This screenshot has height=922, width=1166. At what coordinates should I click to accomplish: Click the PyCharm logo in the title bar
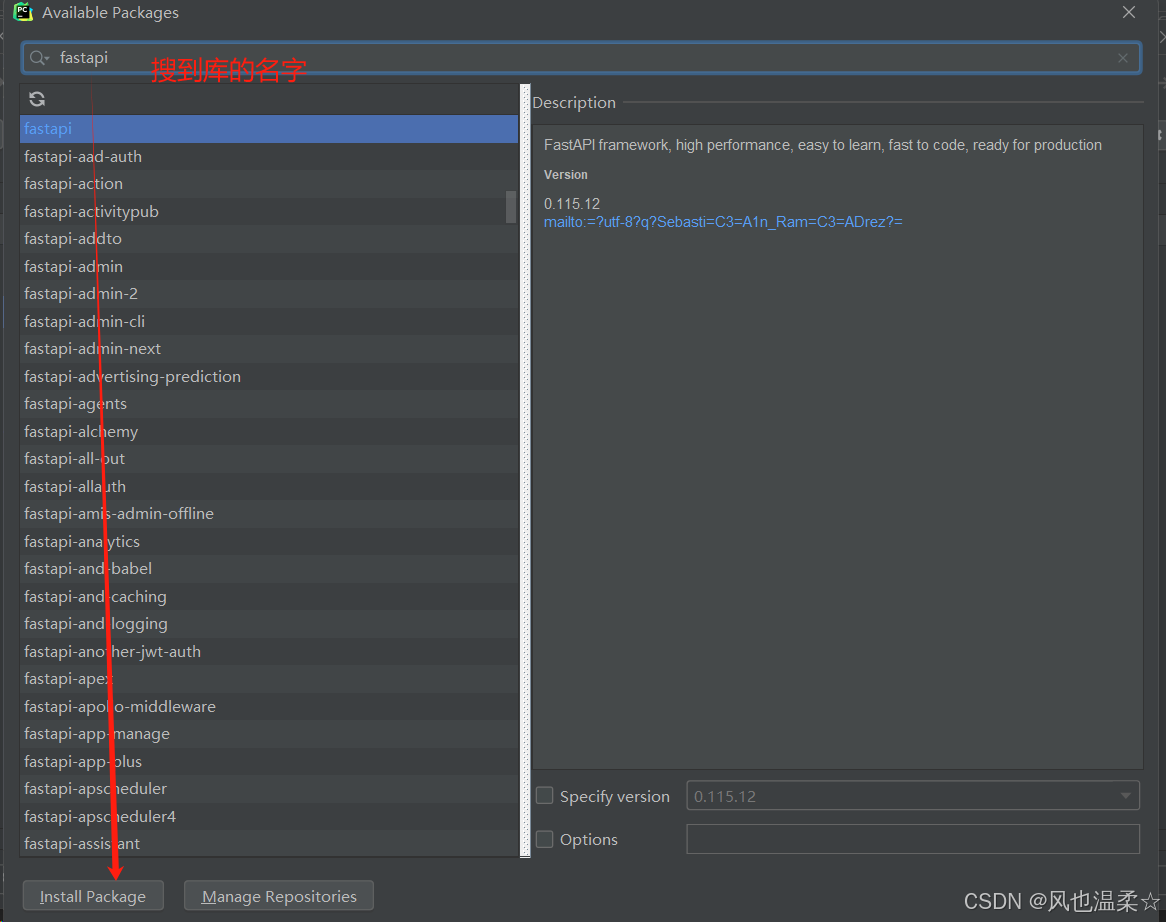(x=23, y=12)
